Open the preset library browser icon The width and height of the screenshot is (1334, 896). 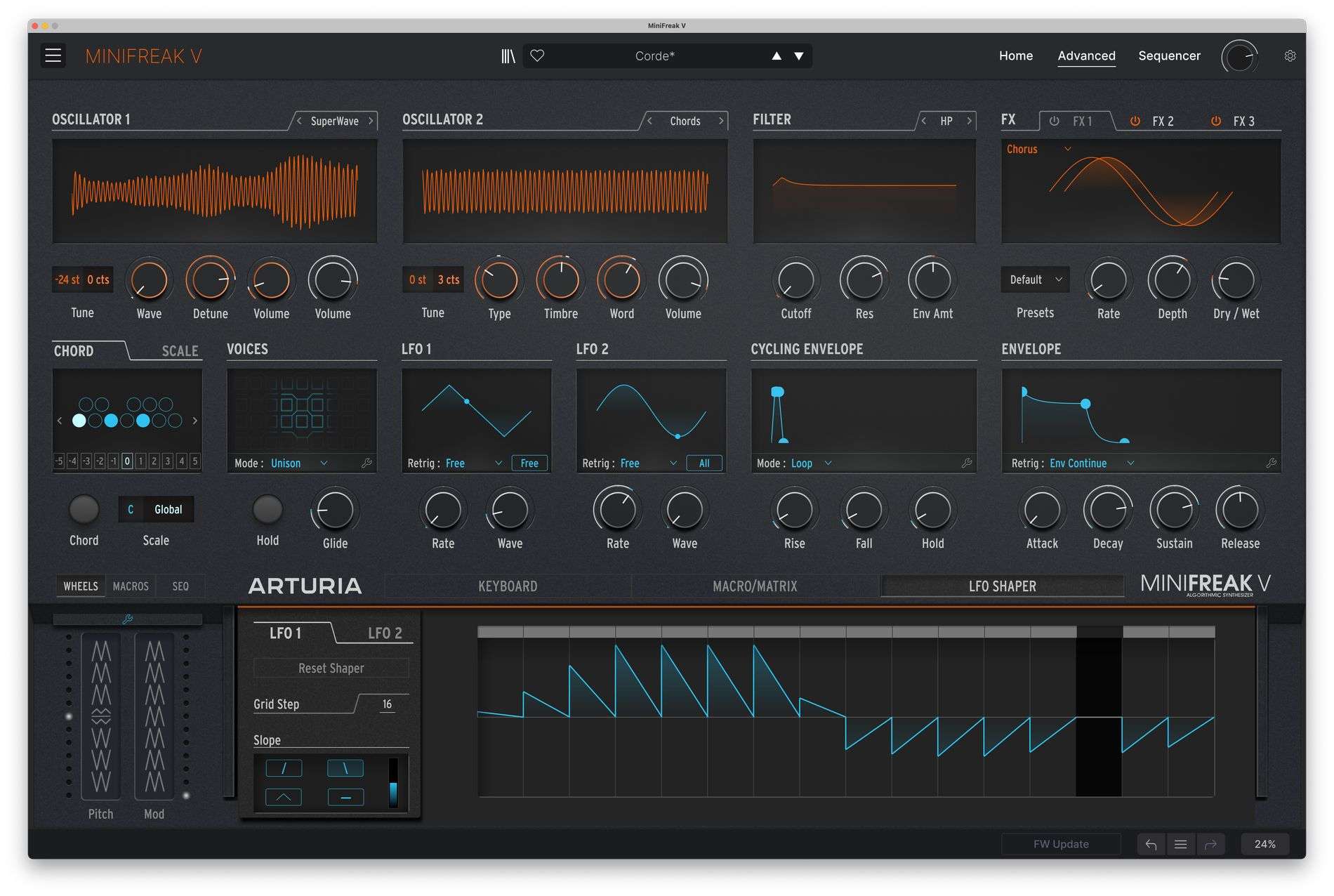click(x=508, y=55)
